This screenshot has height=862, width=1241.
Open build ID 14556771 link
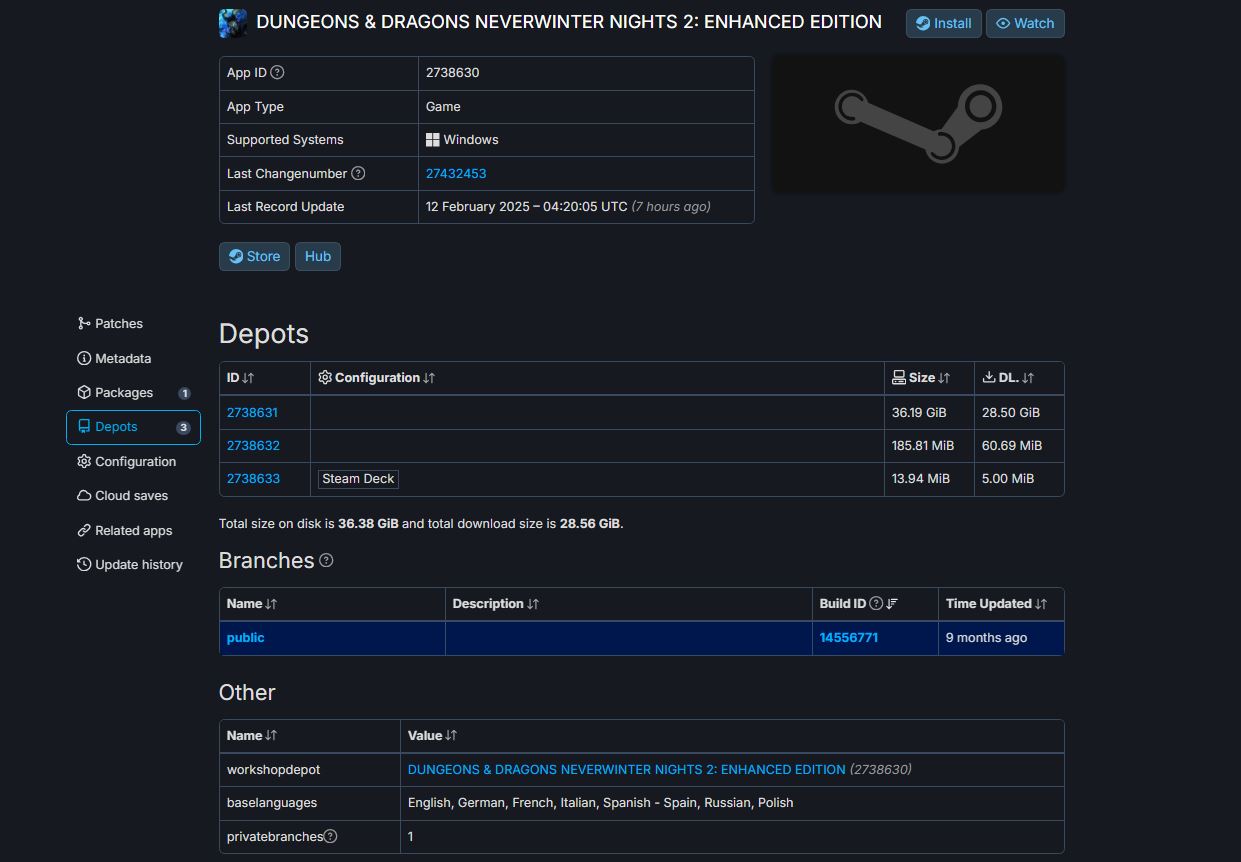point(849,638)
